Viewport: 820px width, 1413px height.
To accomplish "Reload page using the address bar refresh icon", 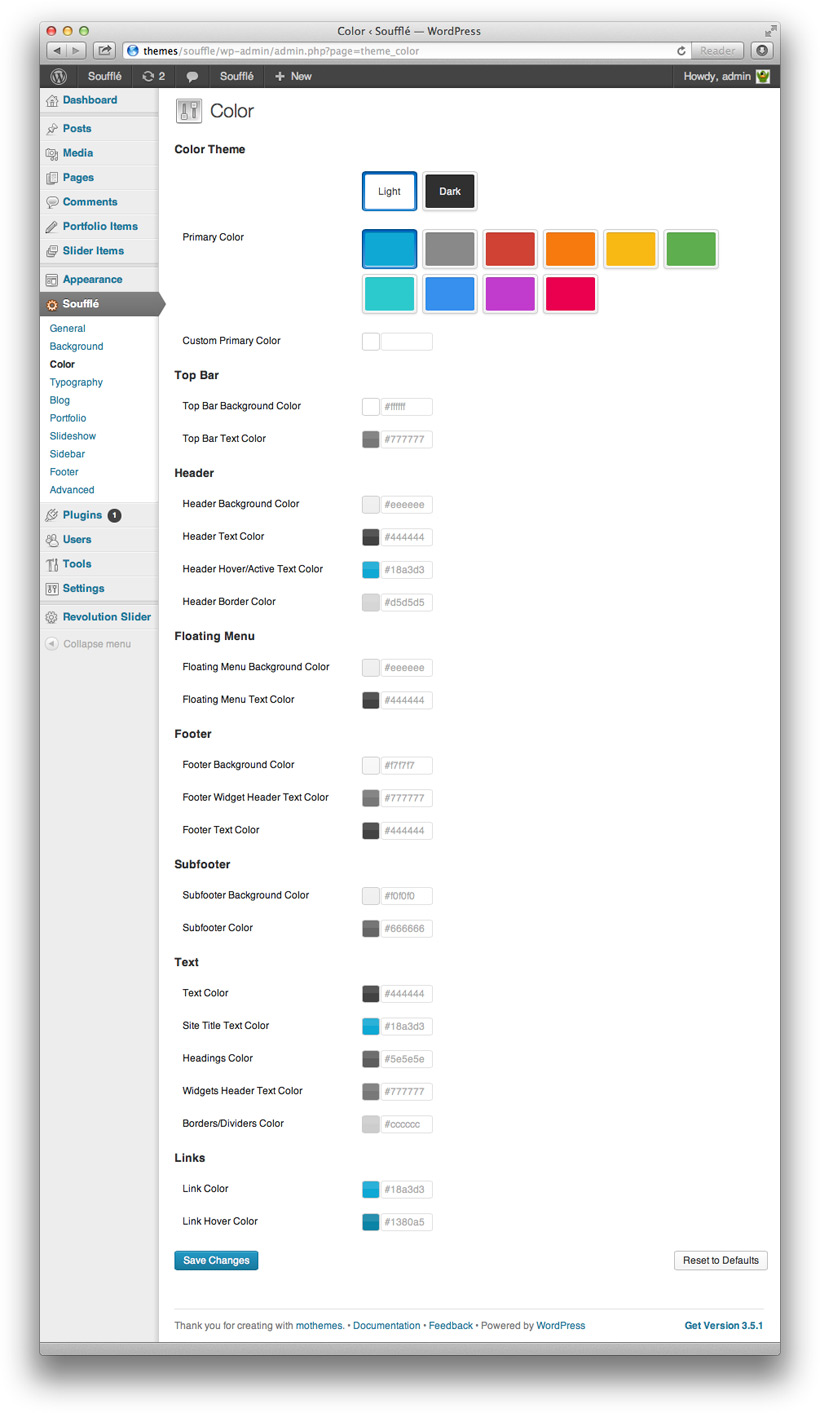I will pos(681,50).
